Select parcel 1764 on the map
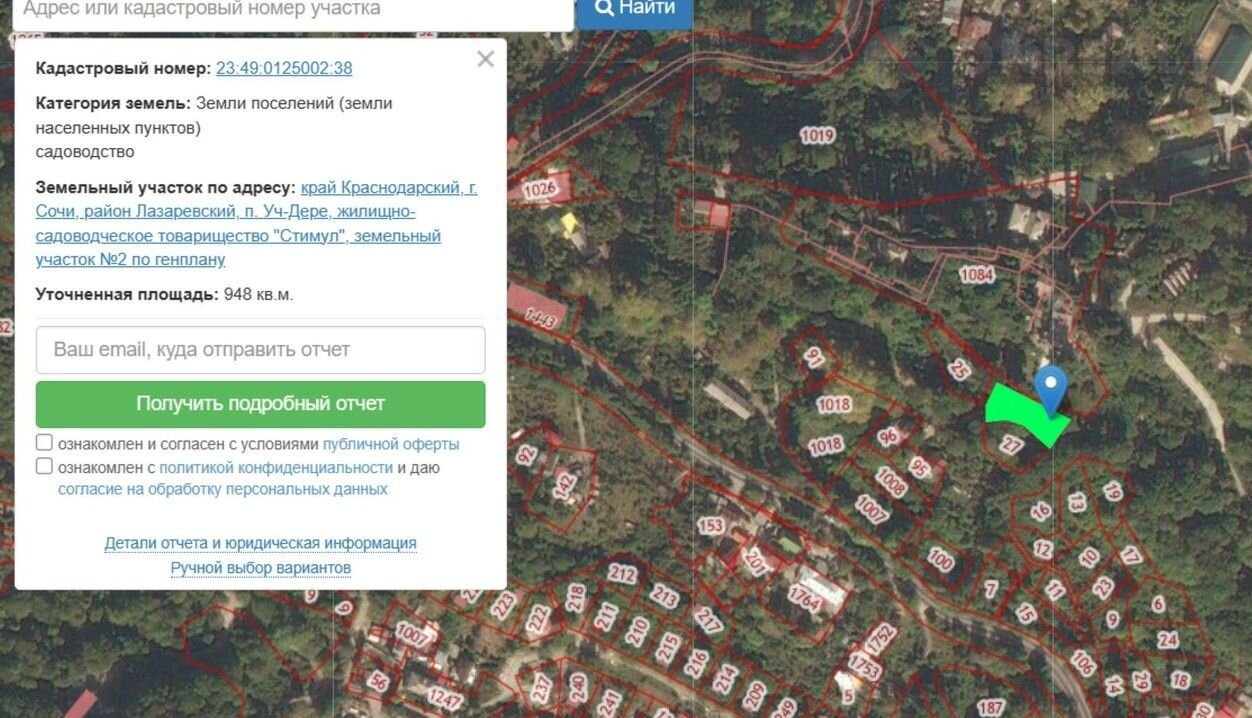Screen dimensions: 1252x718 804,597
